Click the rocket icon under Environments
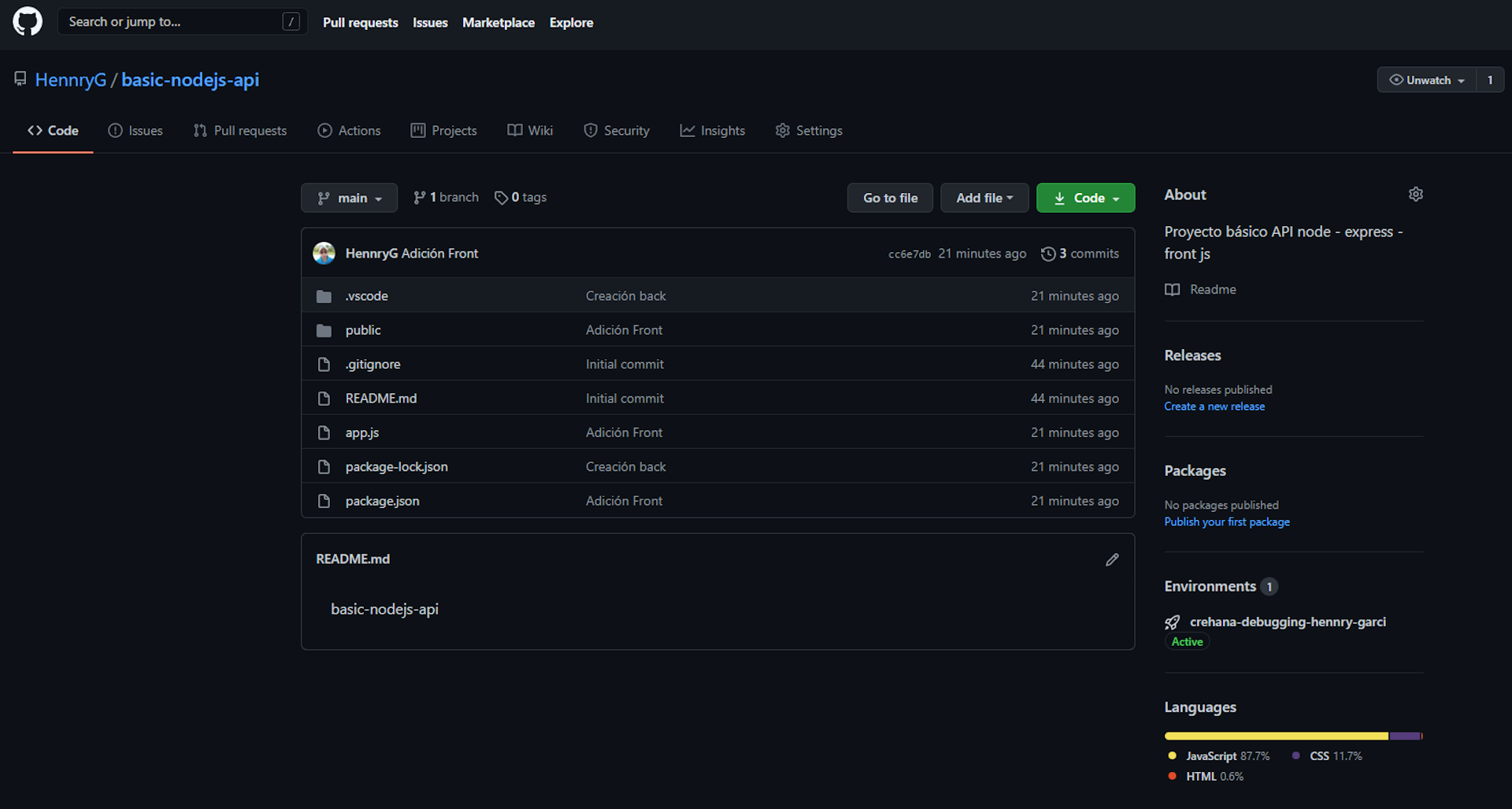 tap(1172, 622)
